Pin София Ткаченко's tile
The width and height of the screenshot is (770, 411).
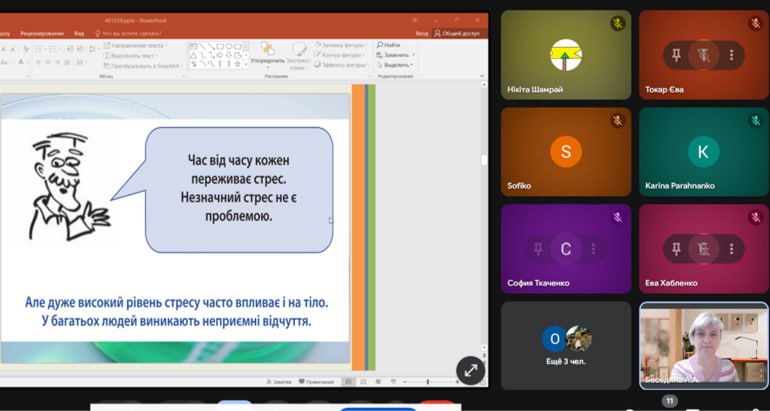[x=538, y=249]
